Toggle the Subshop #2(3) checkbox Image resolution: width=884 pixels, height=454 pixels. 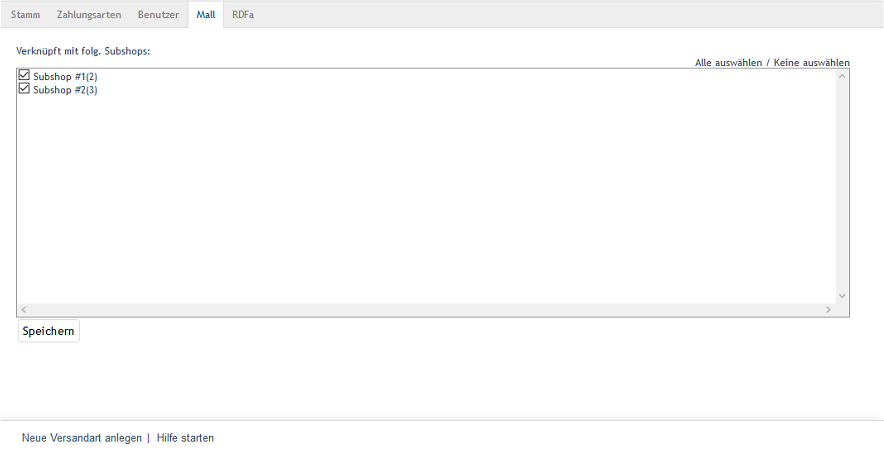(24, 89)
